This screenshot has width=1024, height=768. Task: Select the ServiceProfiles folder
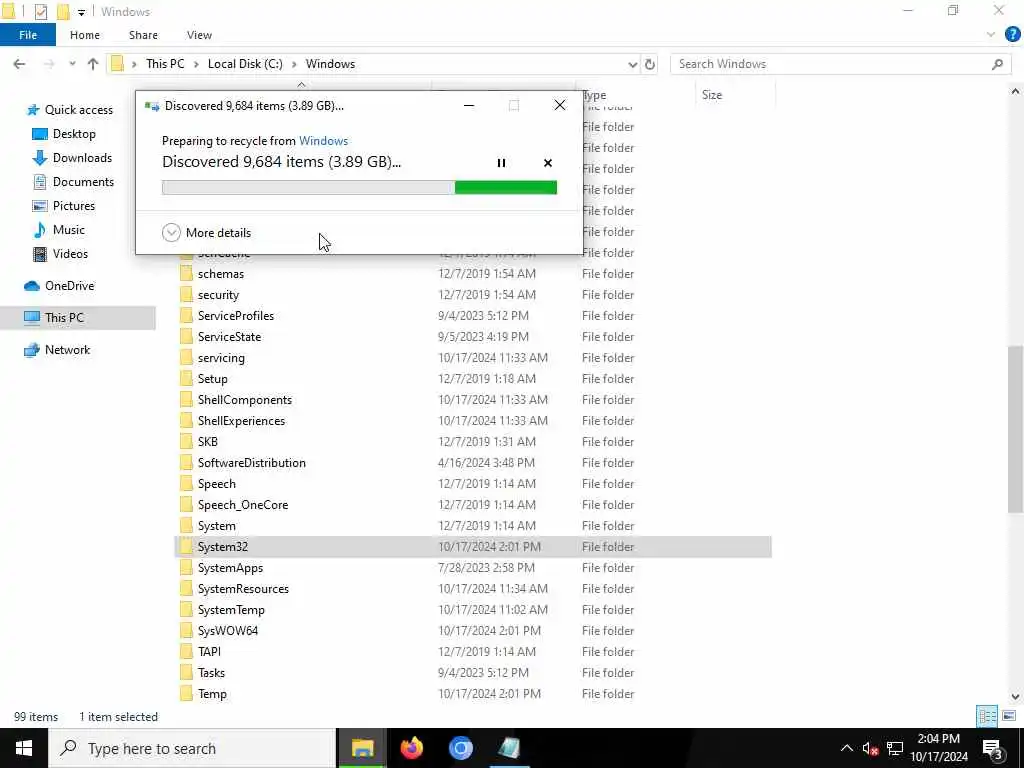click(236, 315)
